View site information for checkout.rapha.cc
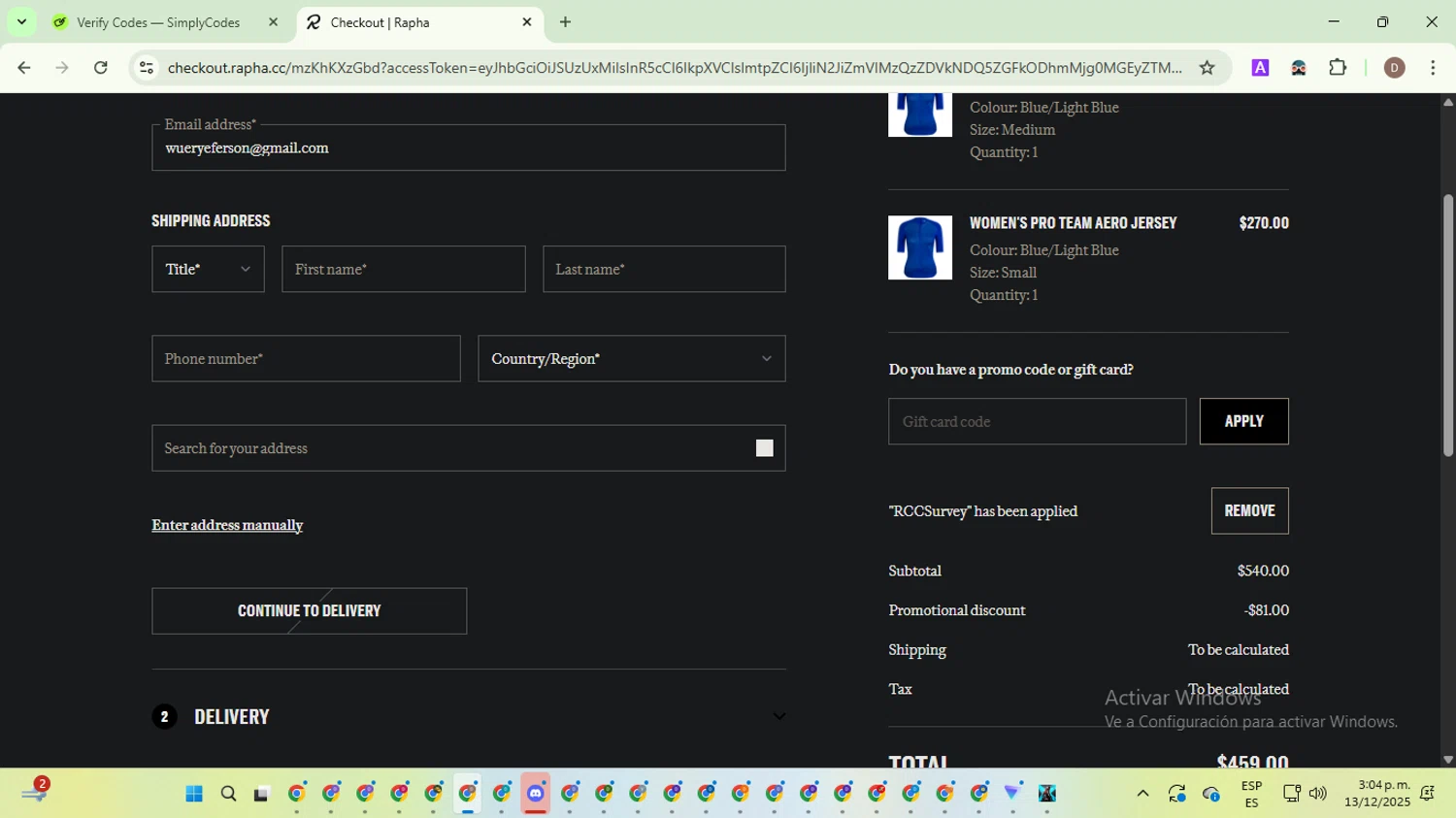 pos(147,68)
